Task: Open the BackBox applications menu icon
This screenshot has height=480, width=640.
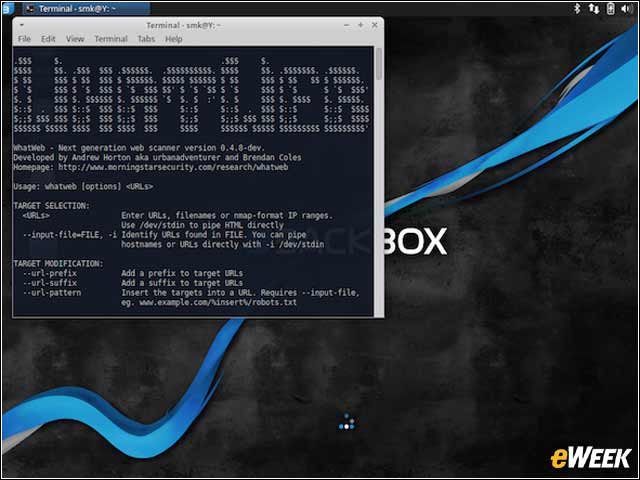Action: (8, 8)
